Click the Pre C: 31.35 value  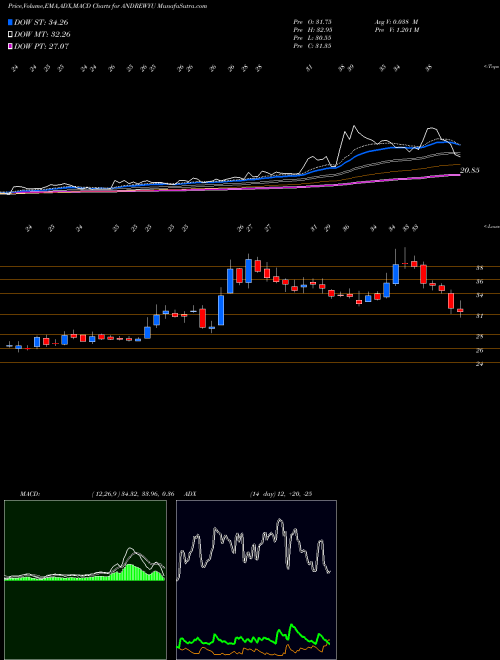coord(312,46)
